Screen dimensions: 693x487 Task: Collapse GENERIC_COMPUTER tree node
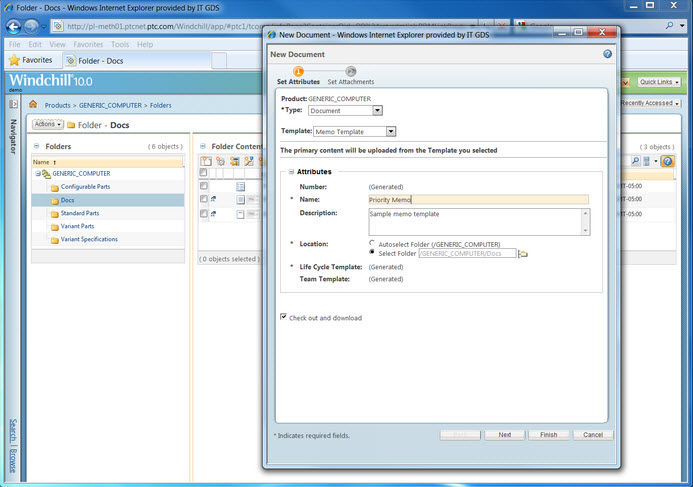pyautogui.click(x=38, y=174)
